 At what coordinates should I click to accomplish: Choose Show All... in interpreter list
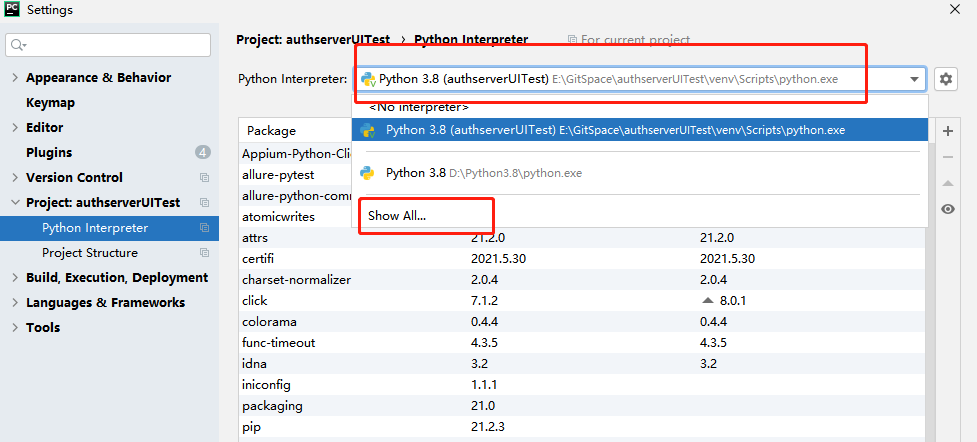point(397,216)
